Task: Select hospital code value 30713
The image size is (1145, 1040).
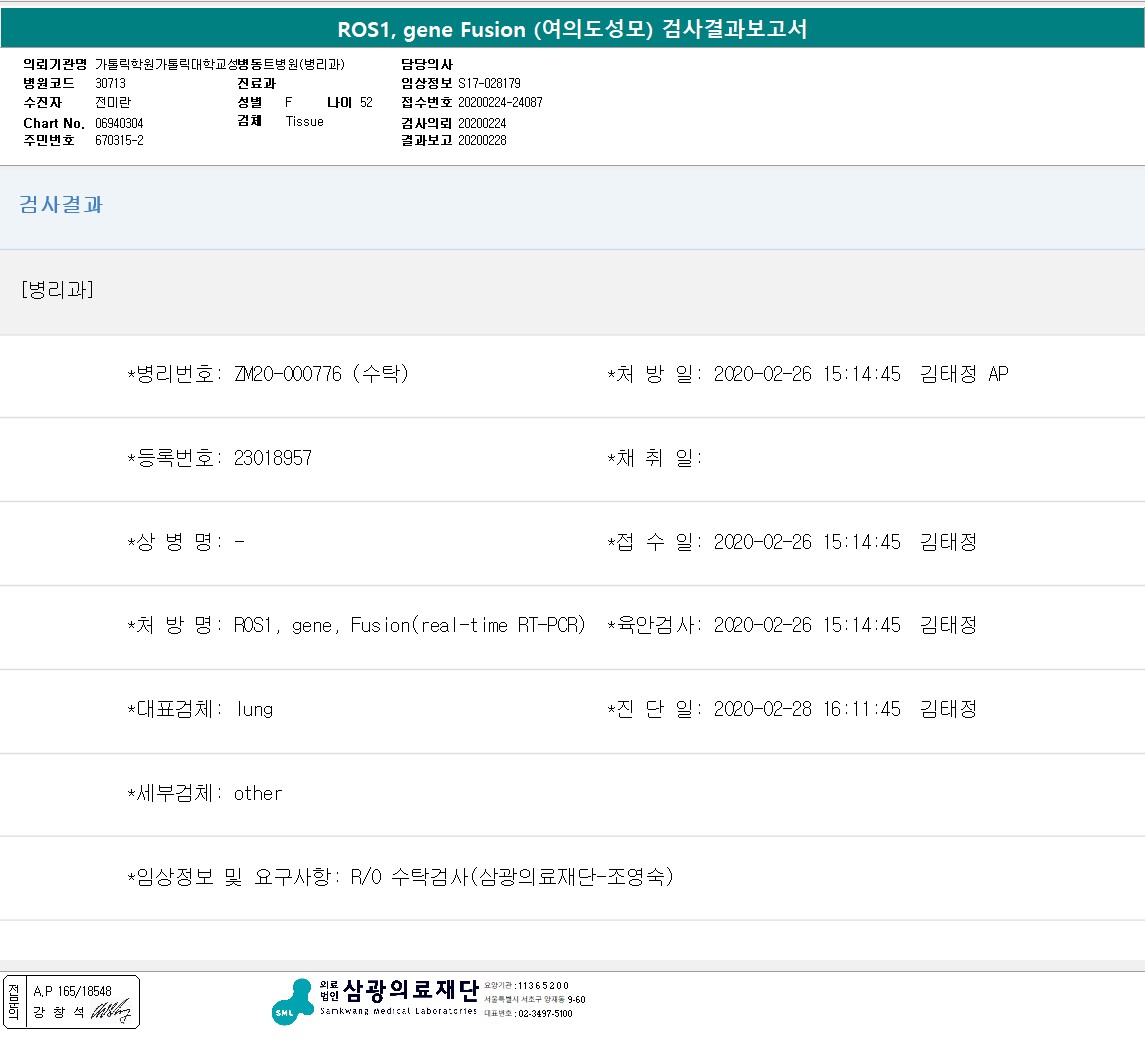Action: coord(110,83)
